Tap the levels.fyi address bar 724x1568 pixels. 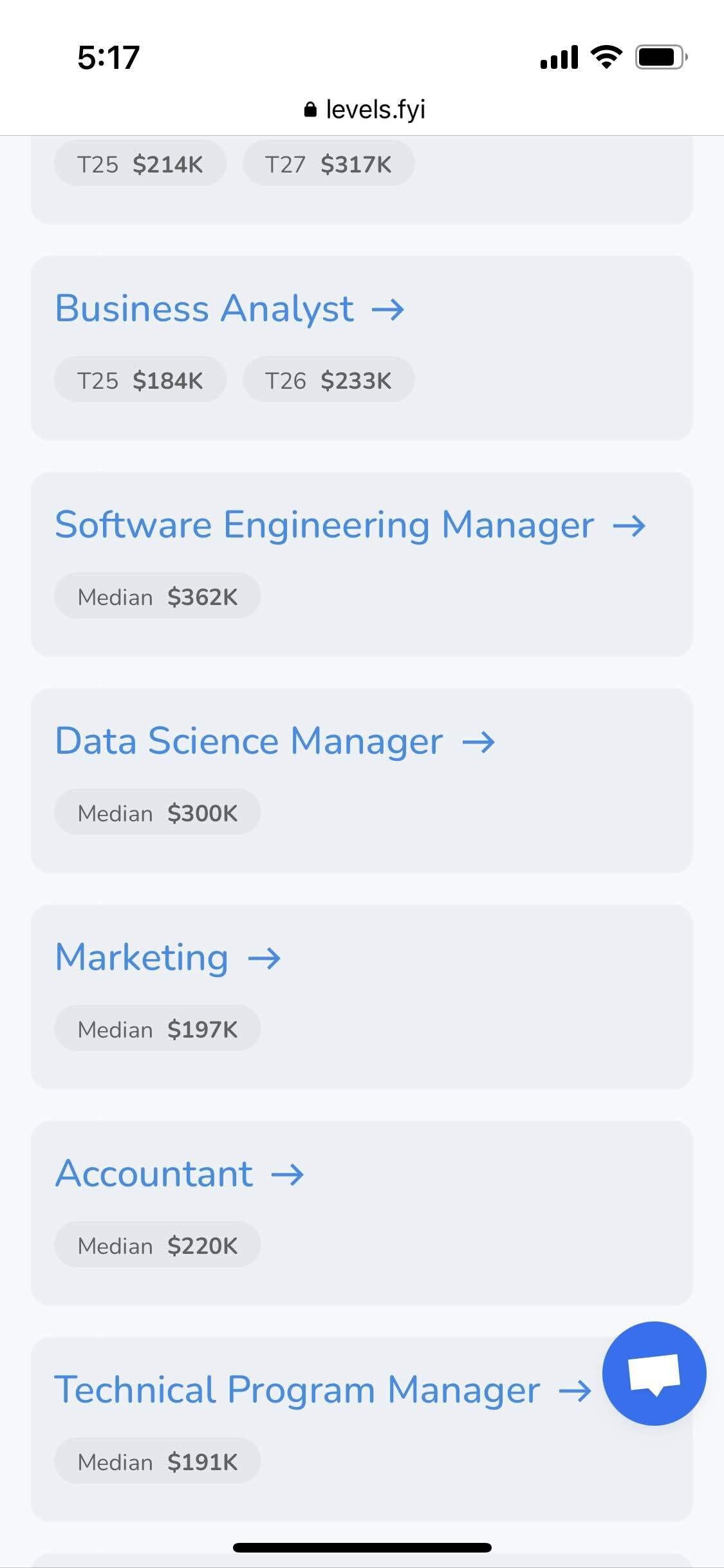pos(364,109)
